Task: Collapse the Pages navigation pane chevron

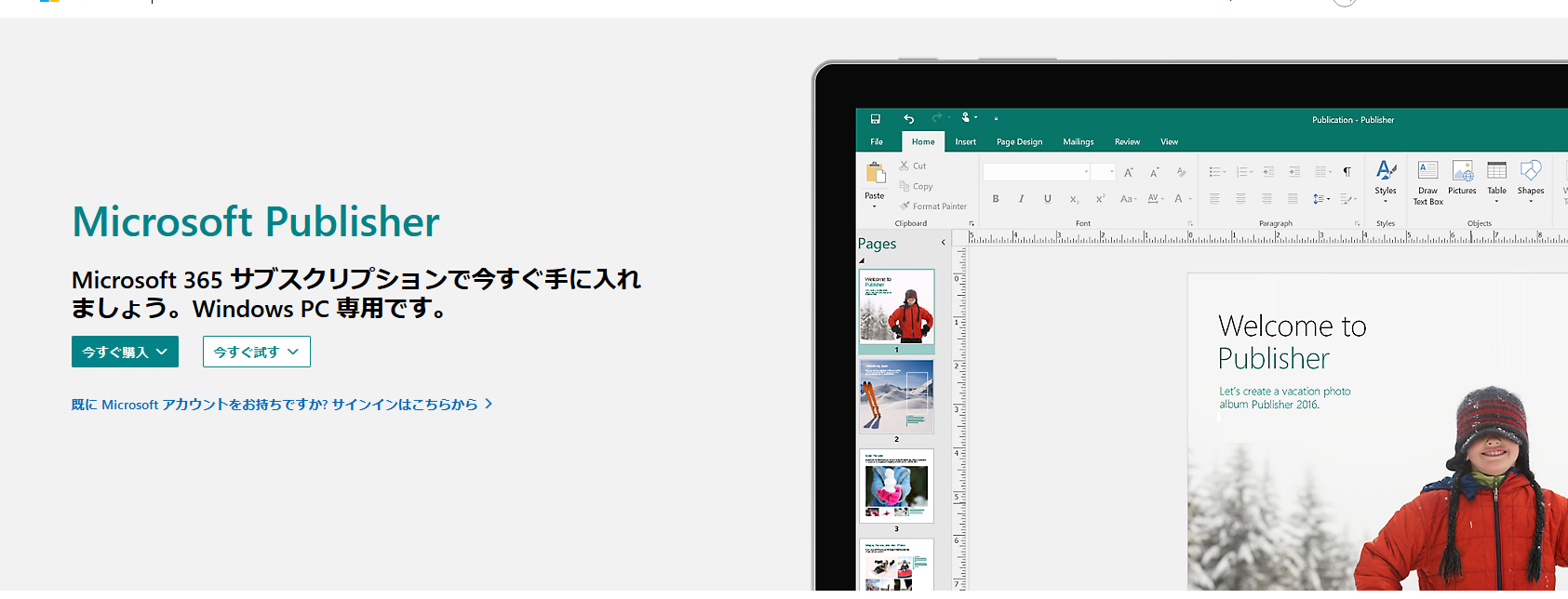Action: click(x=943, y=243)
